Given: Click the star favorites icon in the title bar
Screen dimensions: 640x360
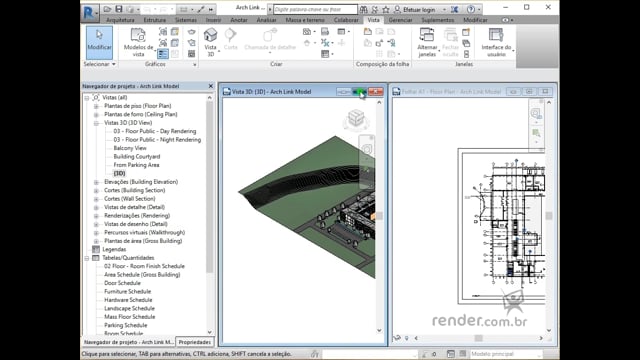Looking at the screenshot, I should (386, 9).
